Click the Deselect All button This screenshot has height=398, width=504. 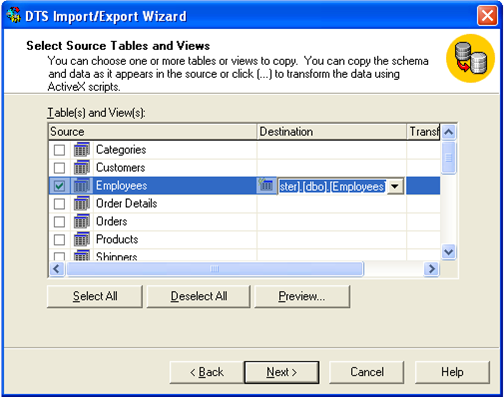coord(199,296)
